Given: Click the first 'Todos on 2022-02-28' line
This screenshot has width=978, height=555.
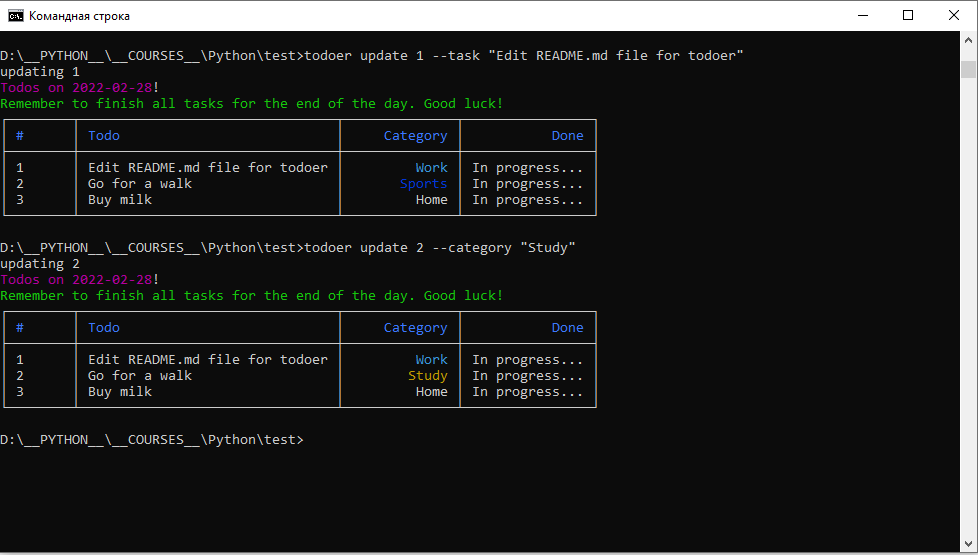Looking at the screenshot, I should click(80, 88).
